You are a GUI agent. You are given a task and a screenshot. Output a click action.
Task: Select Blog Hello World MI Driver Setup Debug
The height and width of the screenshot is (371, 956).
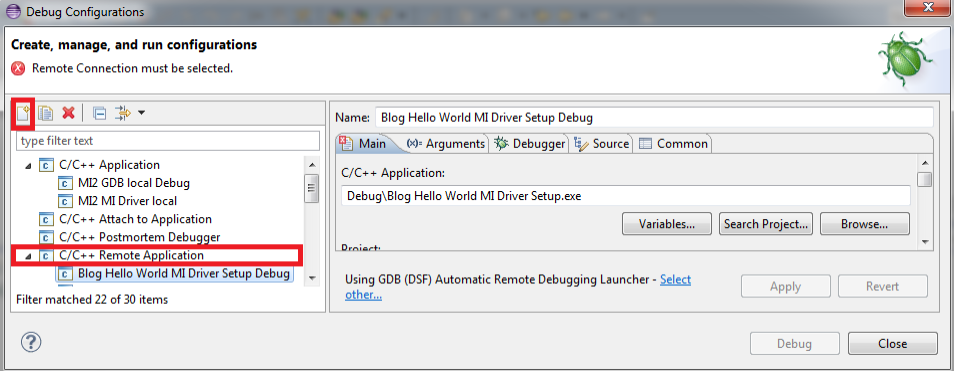click(184, 273)
